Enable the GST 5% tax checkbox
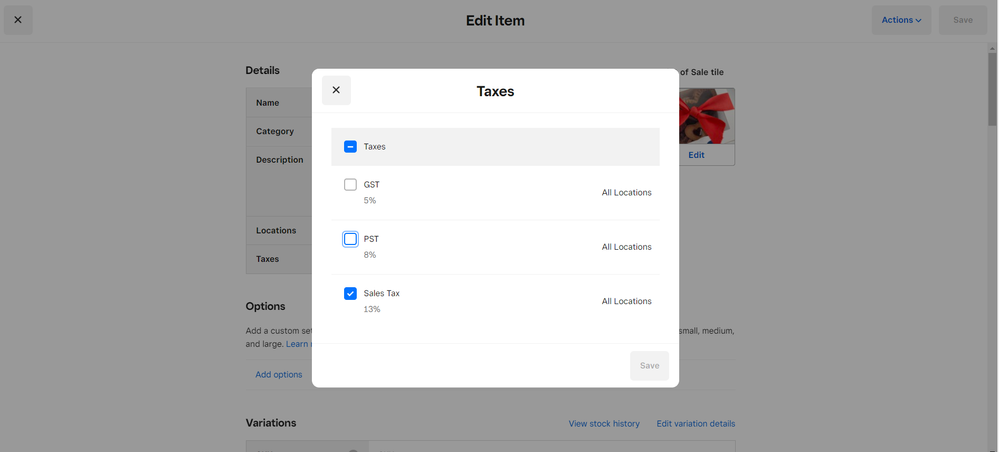 tap(350, 185)
